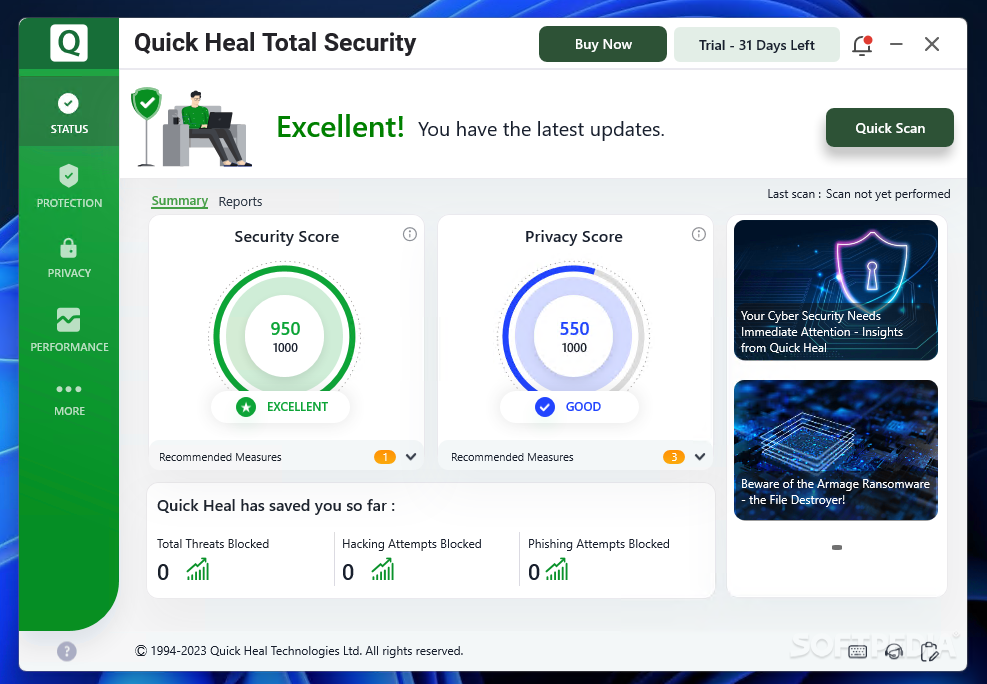Switch to the Reports tab
987x684 pixels.
pyautogui.click(x=240, y=201)
